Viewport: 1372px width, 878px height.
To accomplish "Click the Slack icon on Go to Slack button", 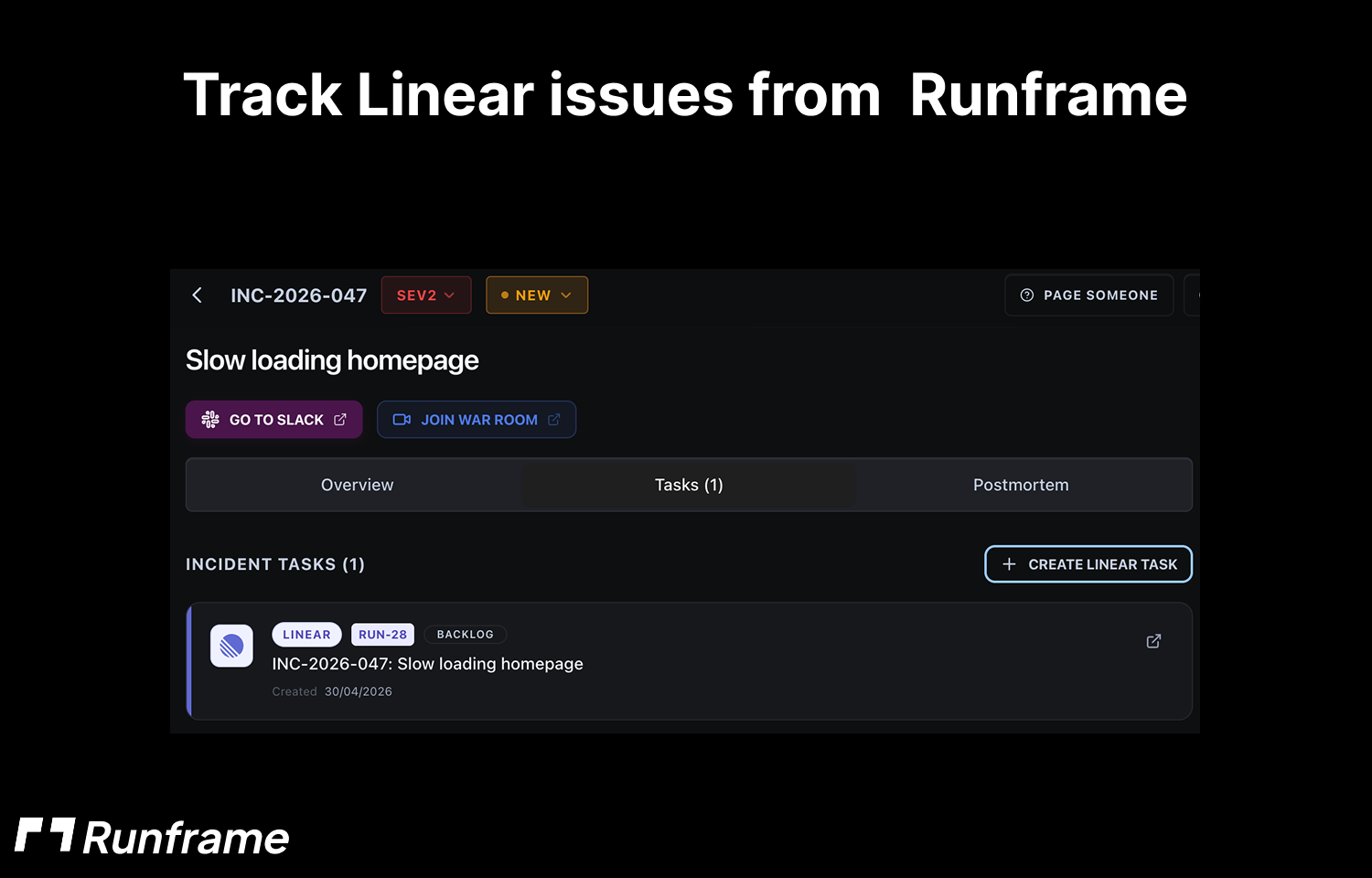I will [x=211, y=419].
